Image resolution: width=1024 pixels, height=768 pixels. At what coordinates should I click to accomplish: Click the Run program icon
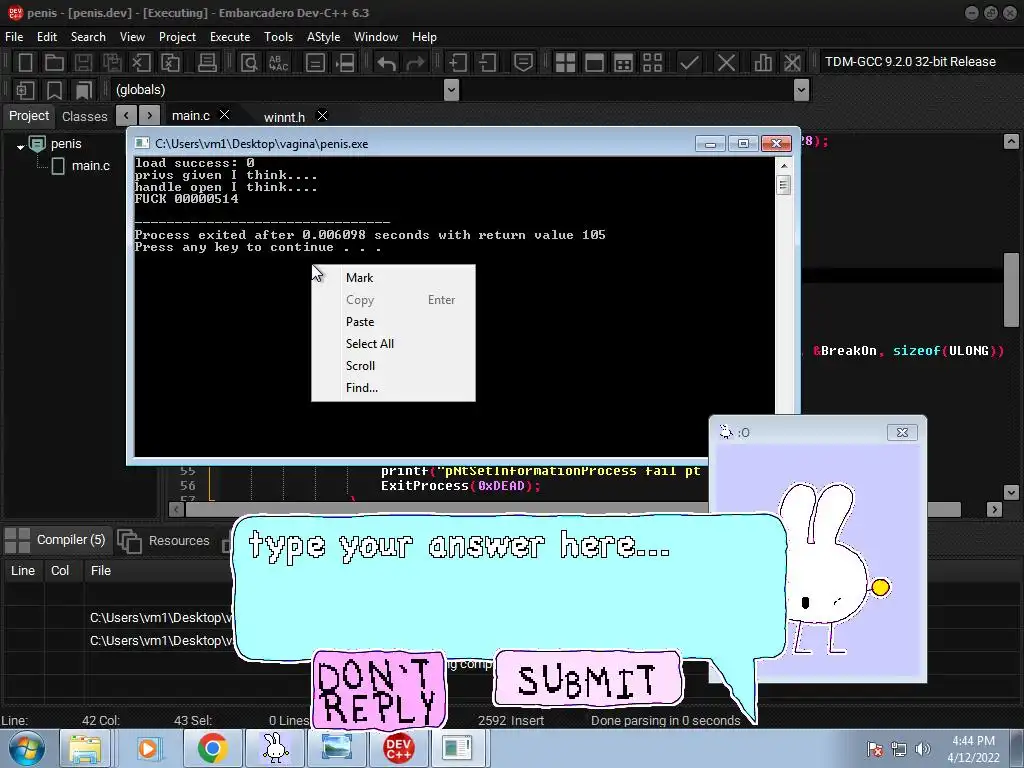click(594, 63)
